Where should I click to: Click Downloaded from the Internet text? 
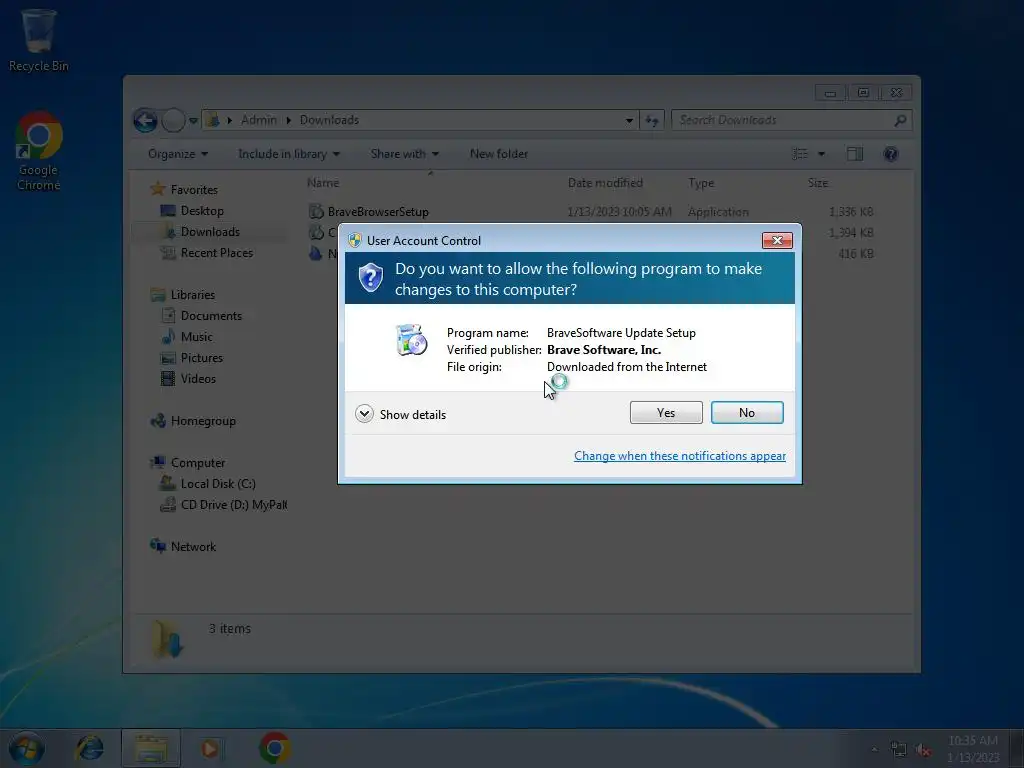pos(626,367)
